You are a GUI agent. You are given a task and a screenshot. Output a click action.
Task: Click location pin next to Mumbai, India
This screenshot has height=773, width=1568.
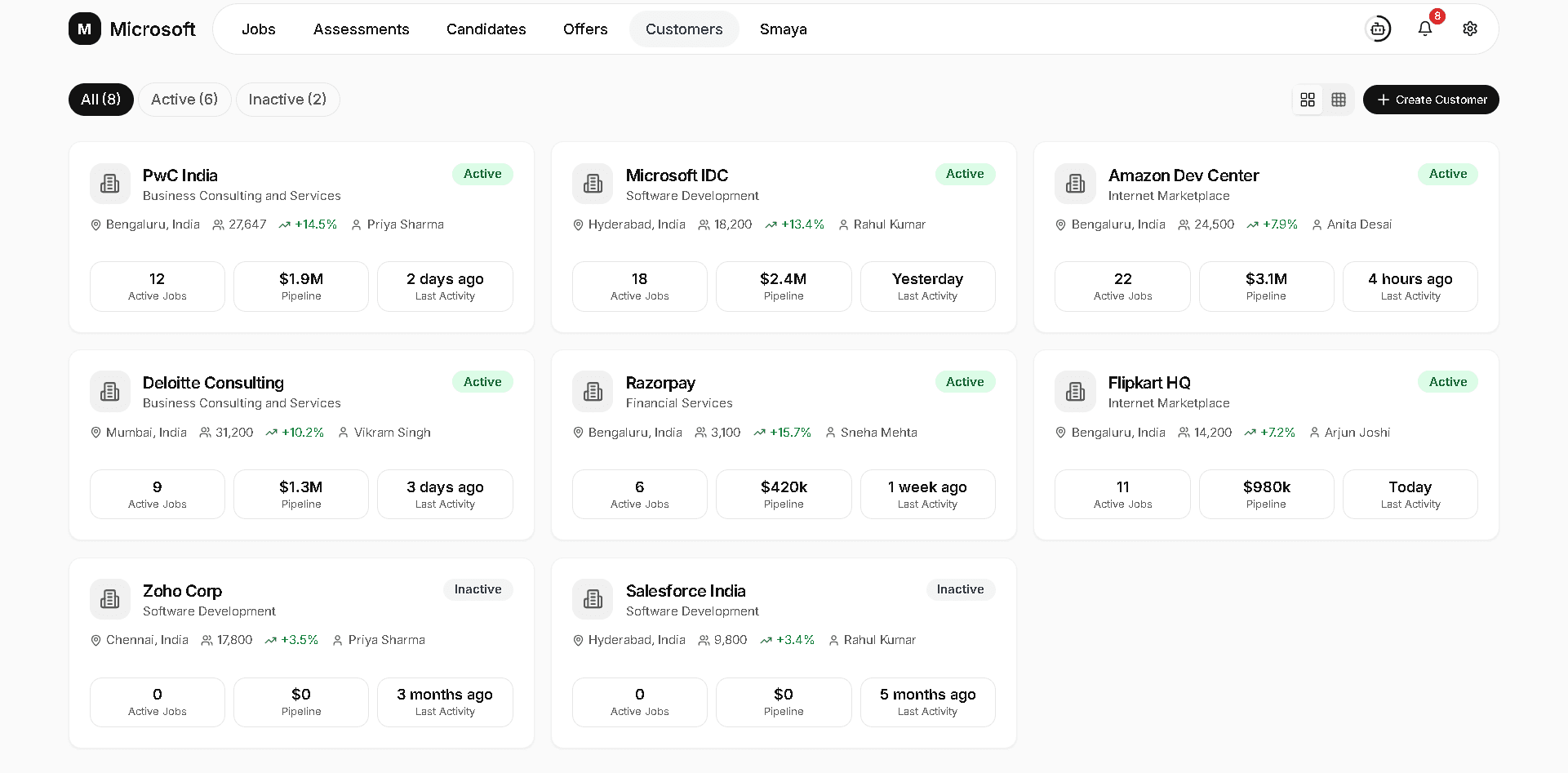96,433
